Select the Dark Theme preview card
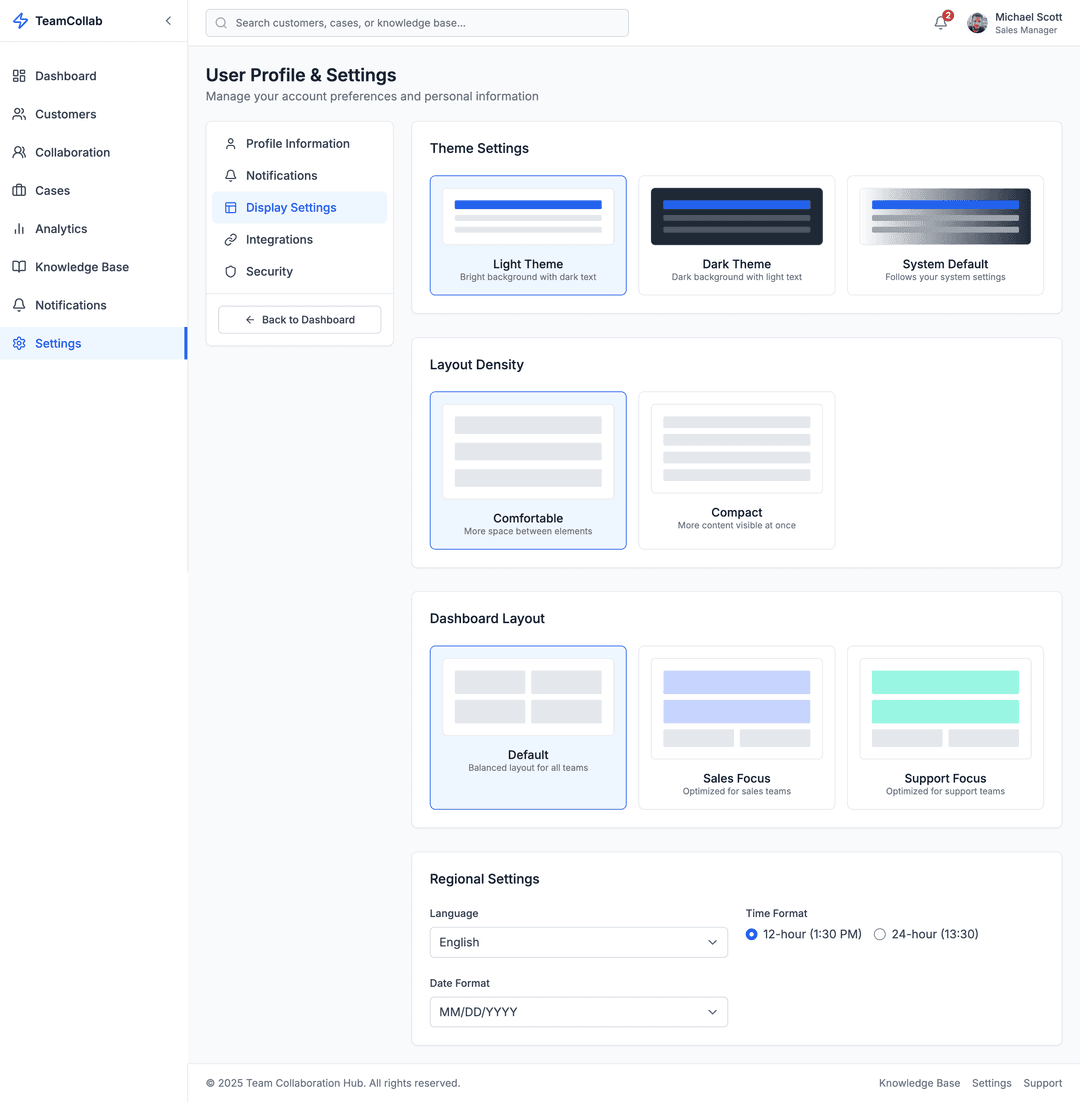The height and width of the screenshot is (1103, 1080). coord(736,236)
